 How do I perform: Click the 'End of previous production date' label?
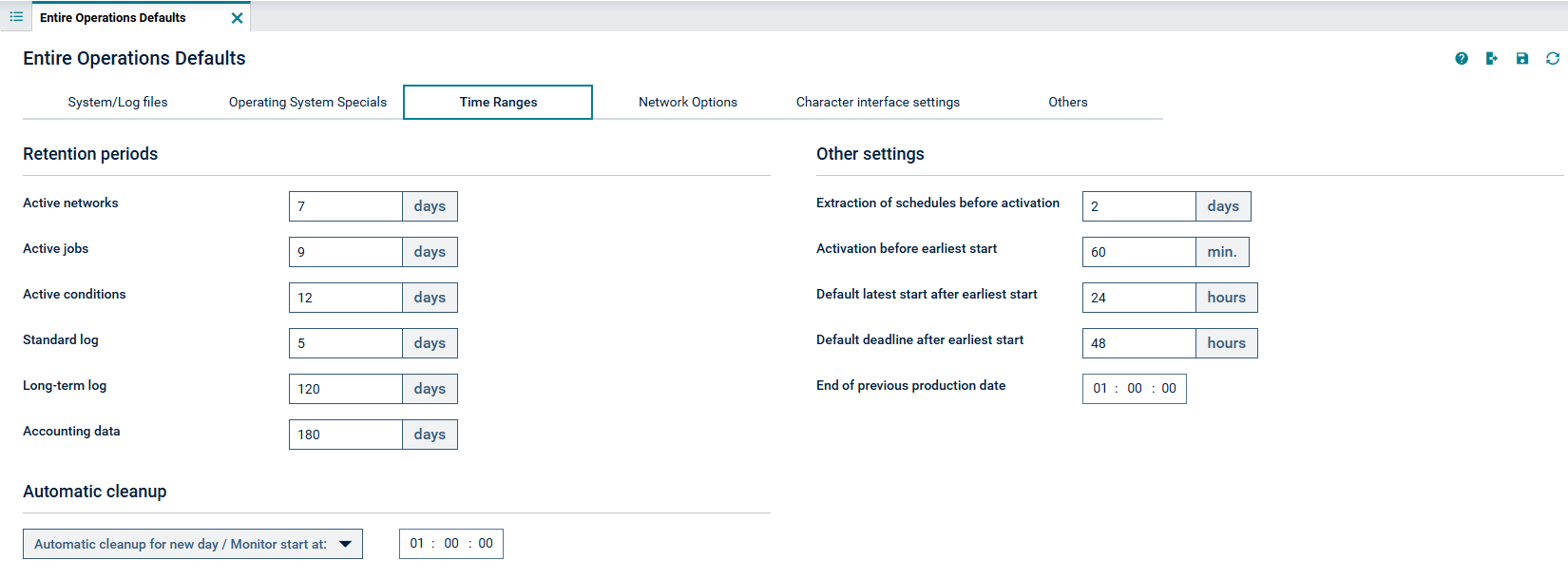coord(910,385)
